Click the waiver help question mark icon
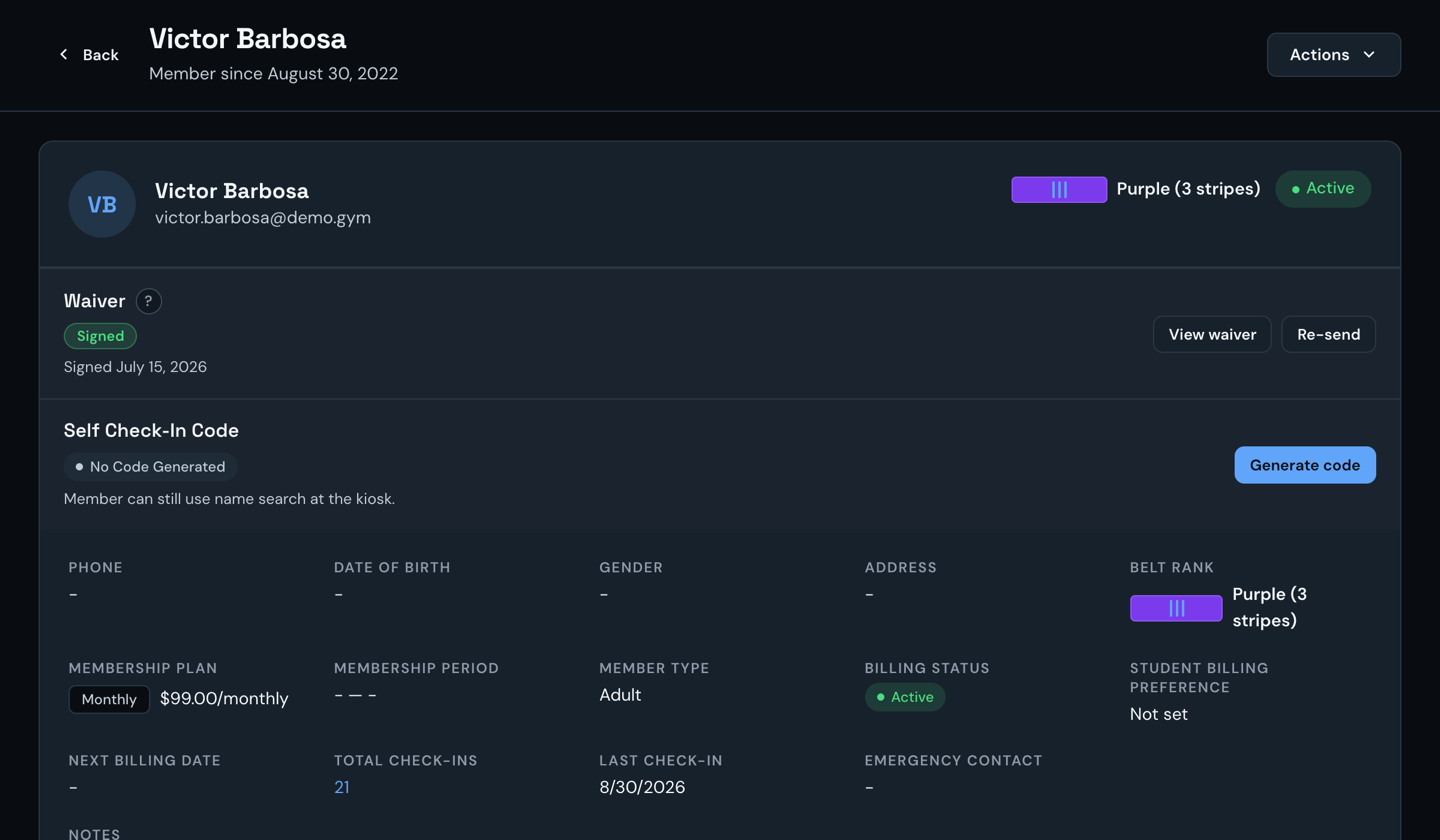Image resolution: width=1440 pixels, height=840 pixels. click(x=149, y=301)
